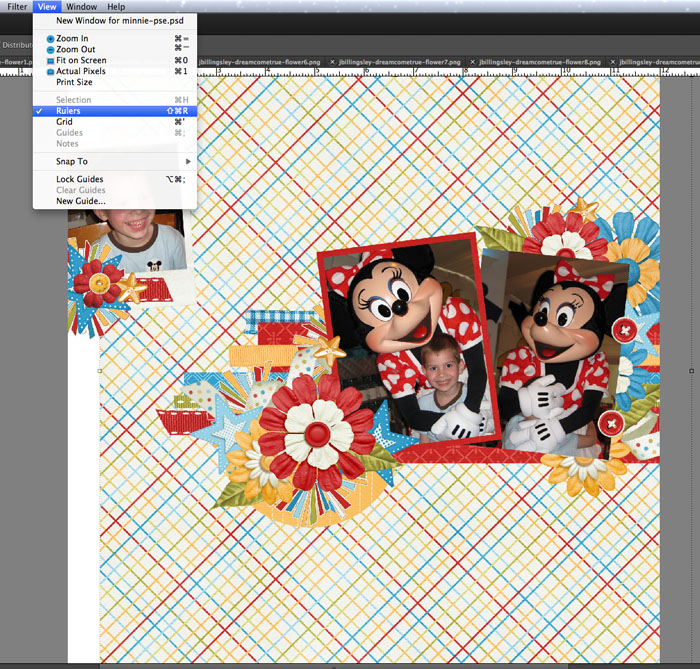Viewport: 700px width, 669px height.
Task: Select the Snap To menu entry
Action: [x=115, y=162]
